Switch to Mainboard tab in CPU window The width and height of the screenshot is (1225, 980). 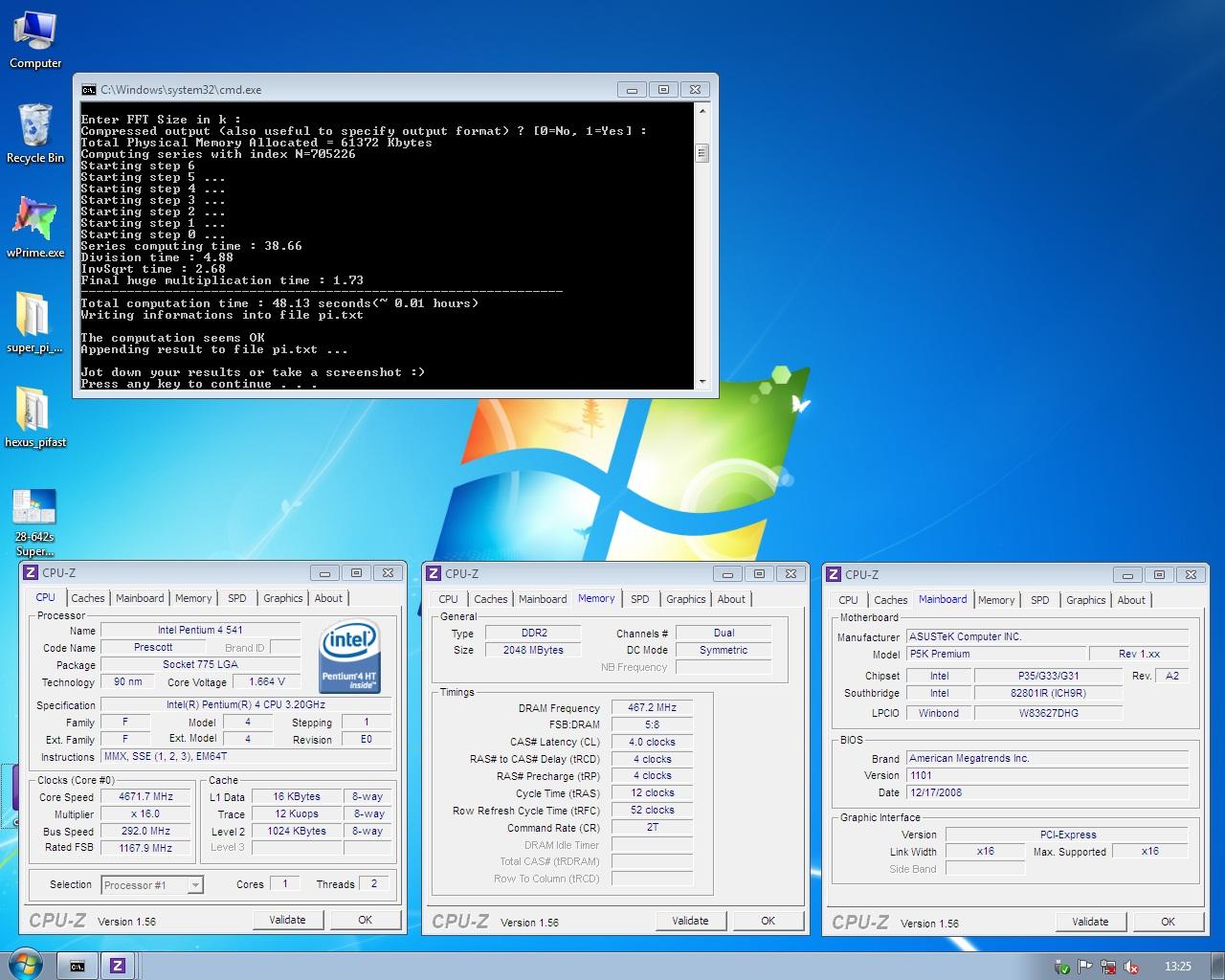point(140,598)
